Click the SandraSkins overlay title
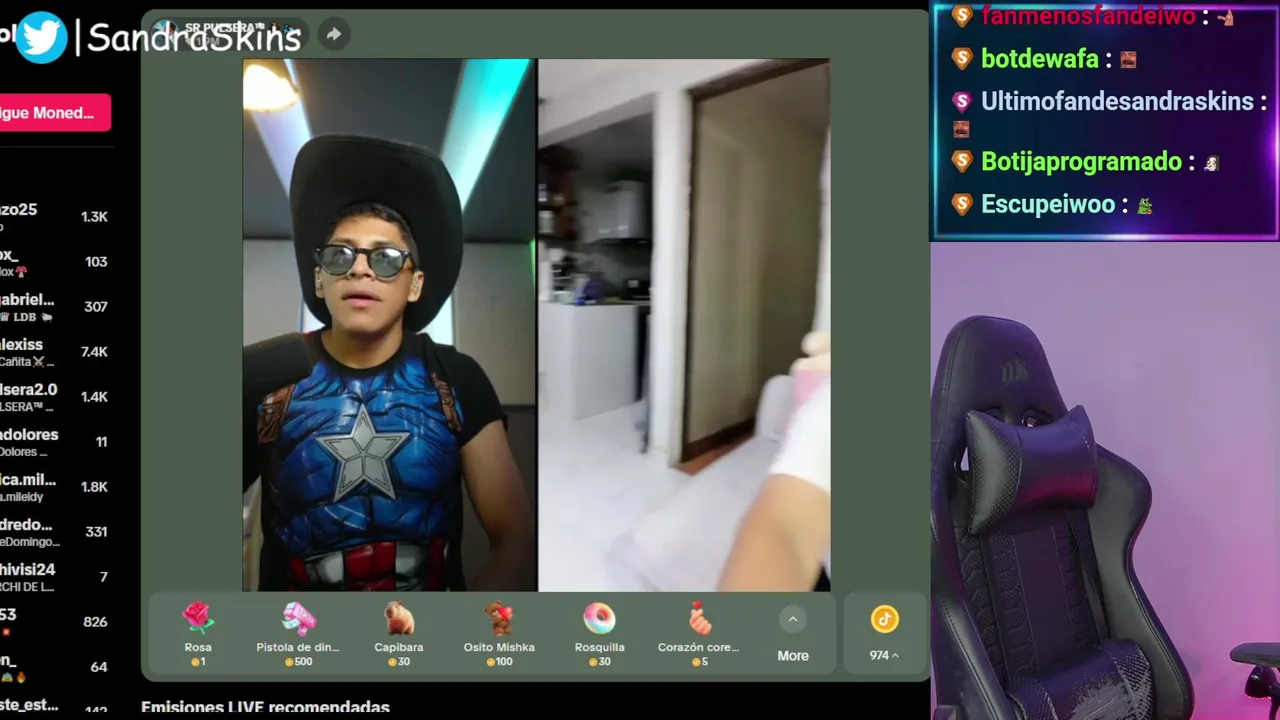 (x=194, y=38)
